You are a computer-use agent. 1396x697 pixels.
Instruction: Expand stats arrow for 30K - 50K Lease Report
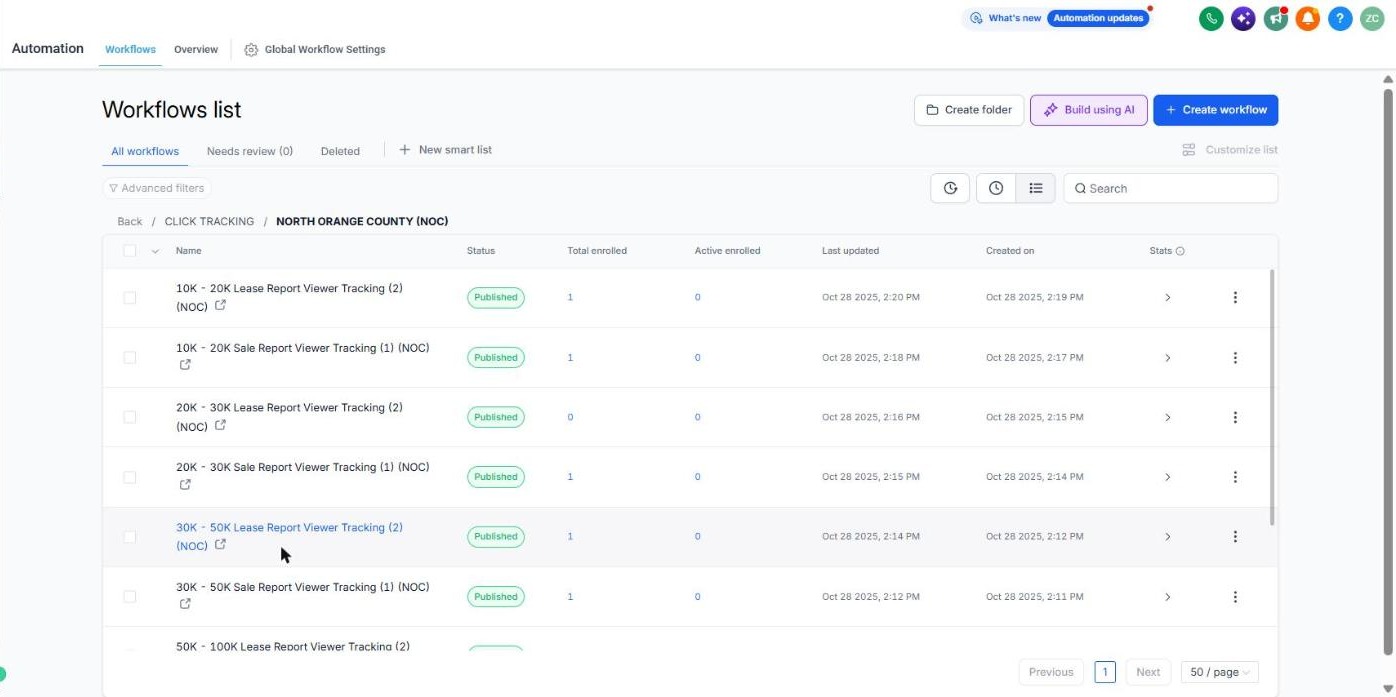(x=1167, y=537)
